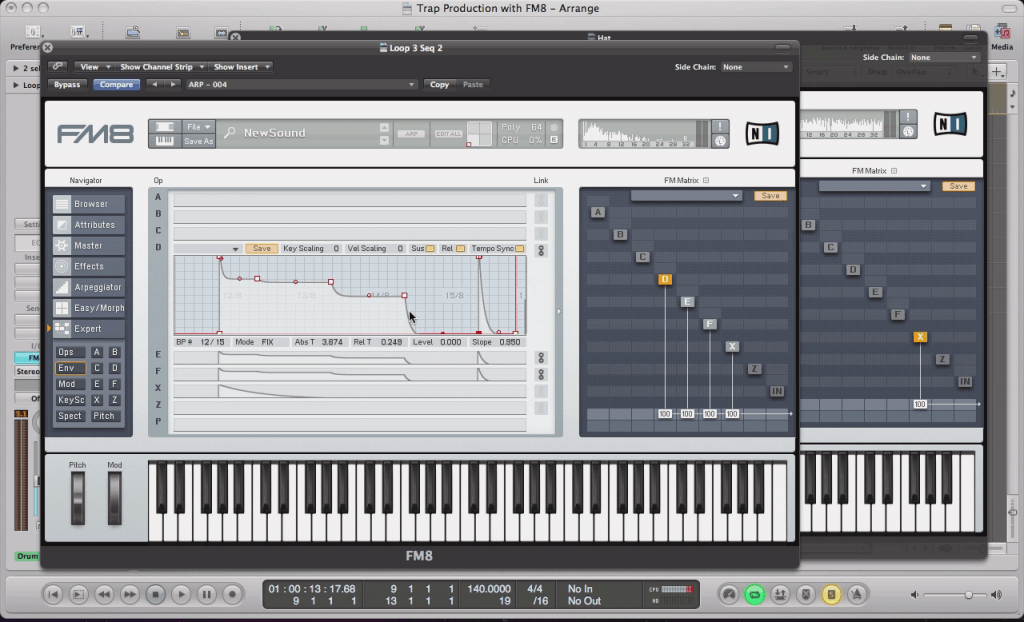Click the Native Instruments NI logo
Image resolution: width=1024 pixels, height=622 pixels.
(763, 133)
